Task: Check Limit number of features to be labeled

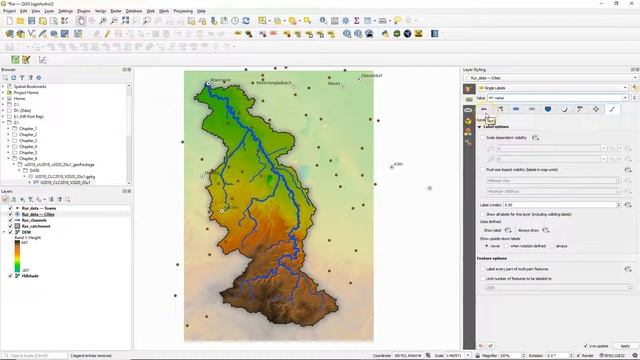Action: click(x=482, y=278)
